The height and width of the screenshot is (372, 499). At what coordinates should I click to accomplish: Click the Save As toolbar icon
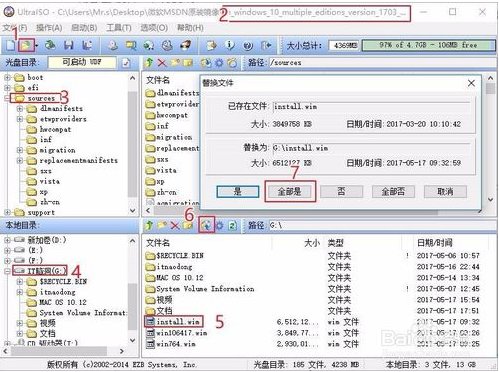87,45
